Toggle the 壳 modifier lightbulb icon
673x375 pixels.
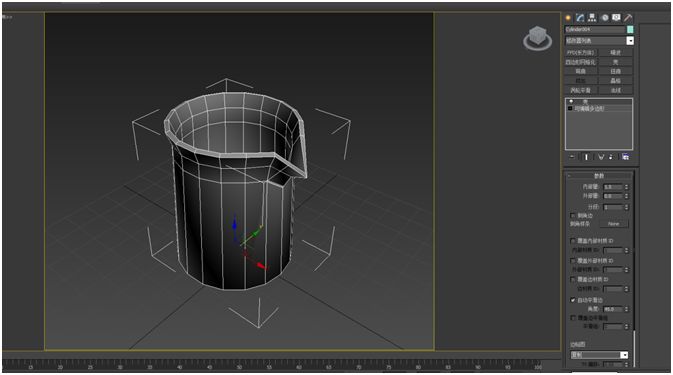pos(571,102)
